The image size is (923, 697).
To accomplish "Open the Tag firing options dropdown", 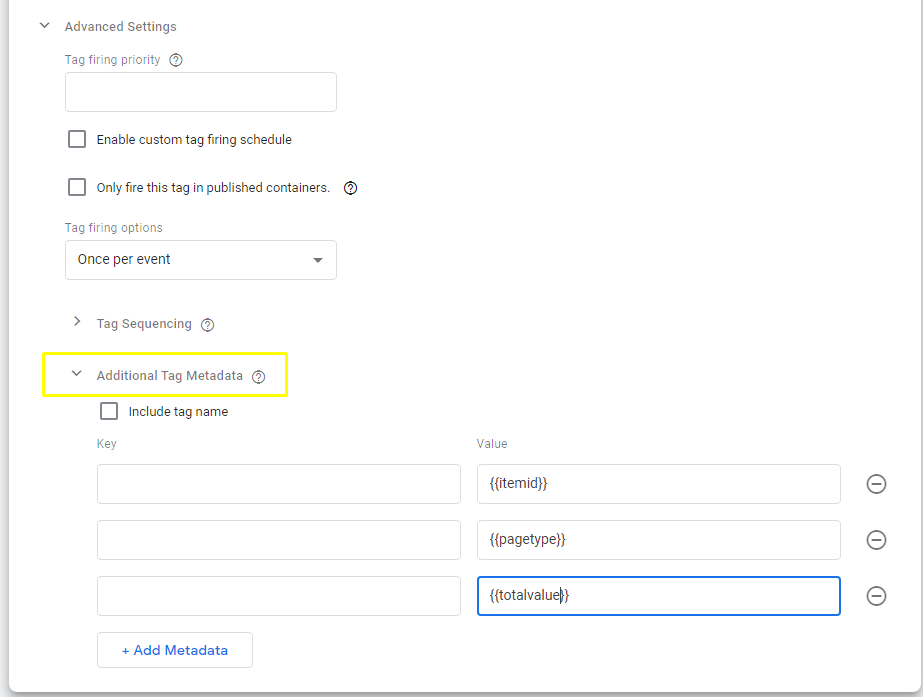I will tap(201, 260).
